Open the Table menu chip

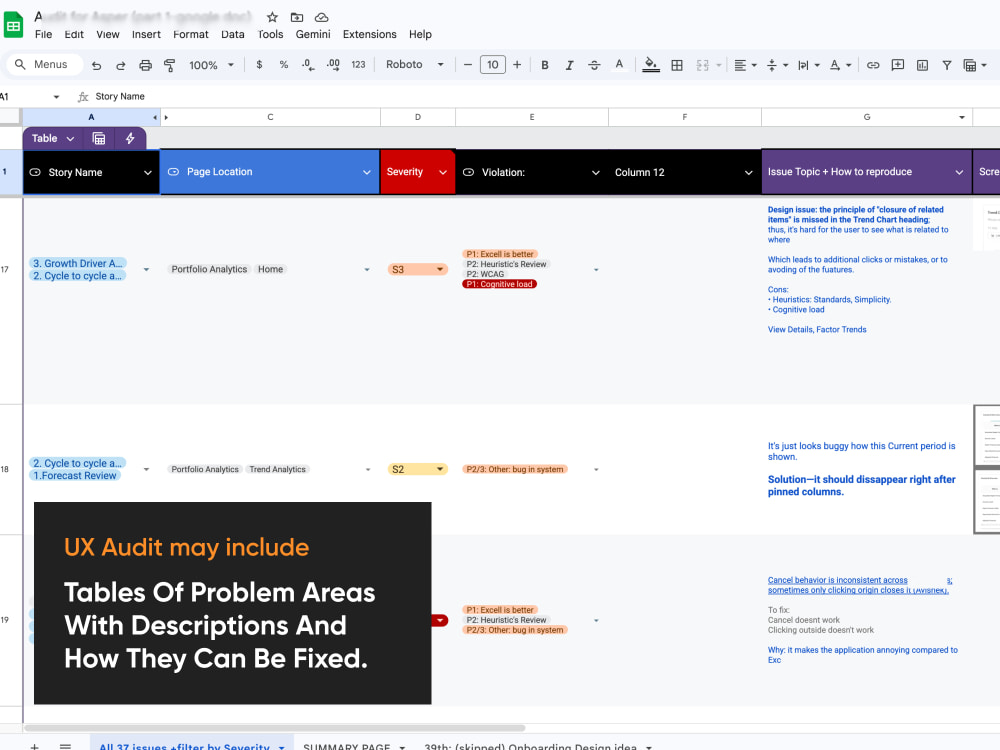click(x=53, y=138)
